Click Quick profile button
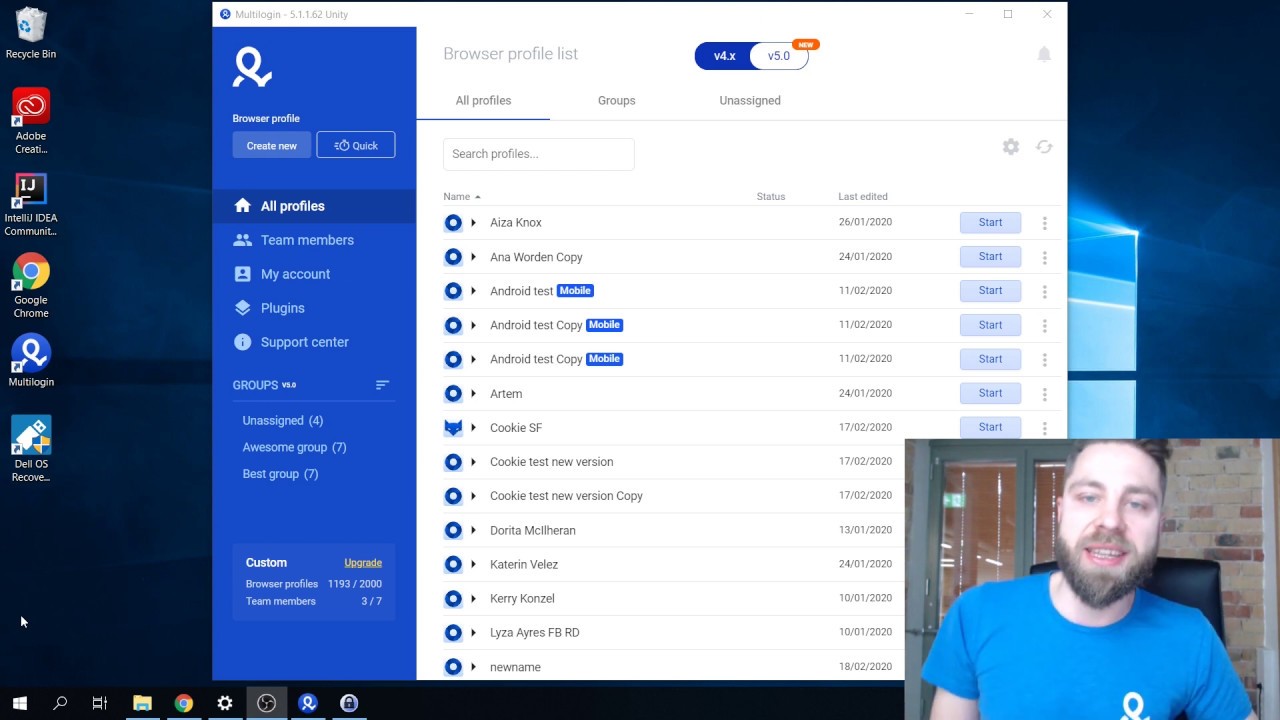The image size is (1280, 720). coord(356,145)
